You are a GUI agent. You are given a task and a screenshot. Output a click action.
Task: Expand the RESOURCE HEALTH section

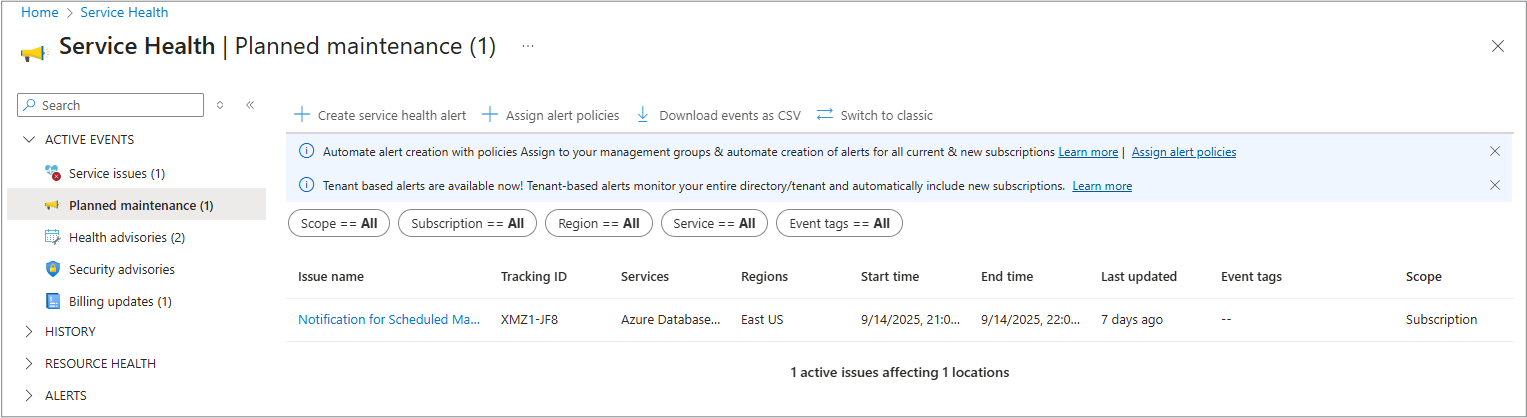tap(28, 363)
